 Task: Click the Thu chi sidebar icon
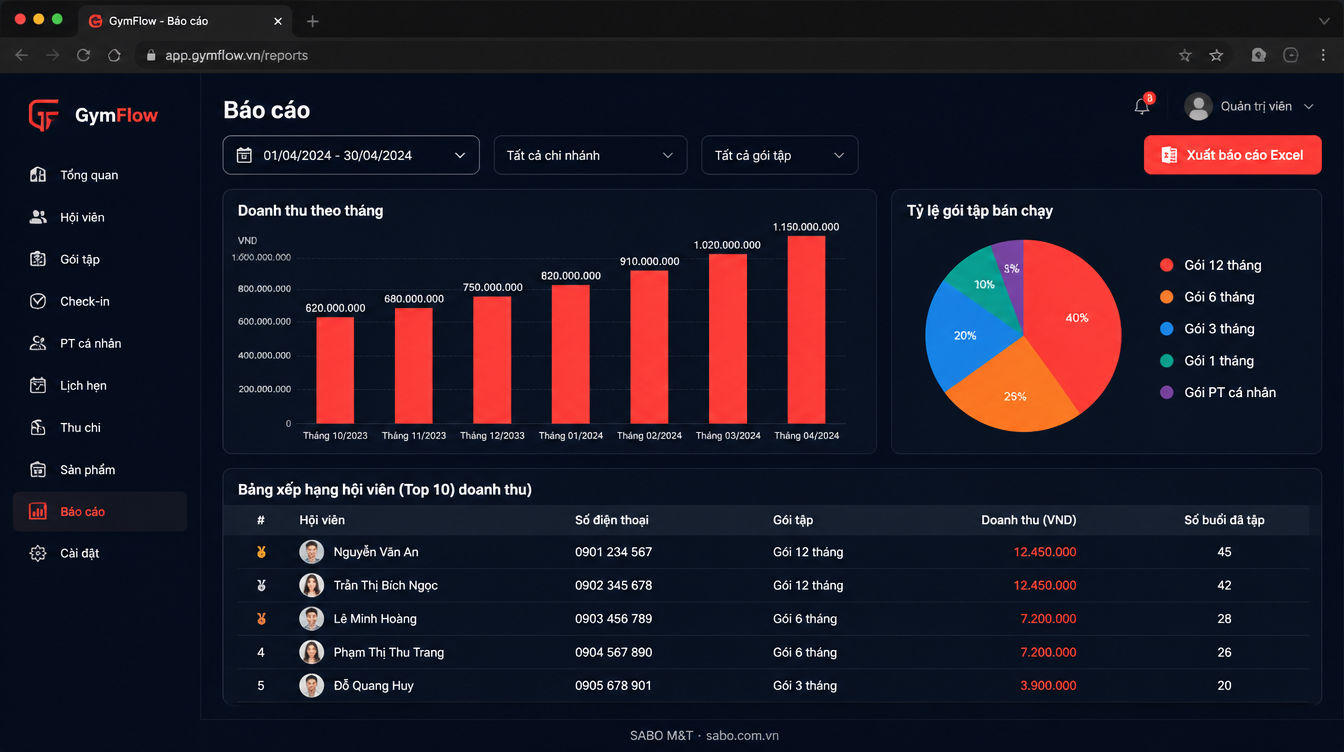pos(38,427)
